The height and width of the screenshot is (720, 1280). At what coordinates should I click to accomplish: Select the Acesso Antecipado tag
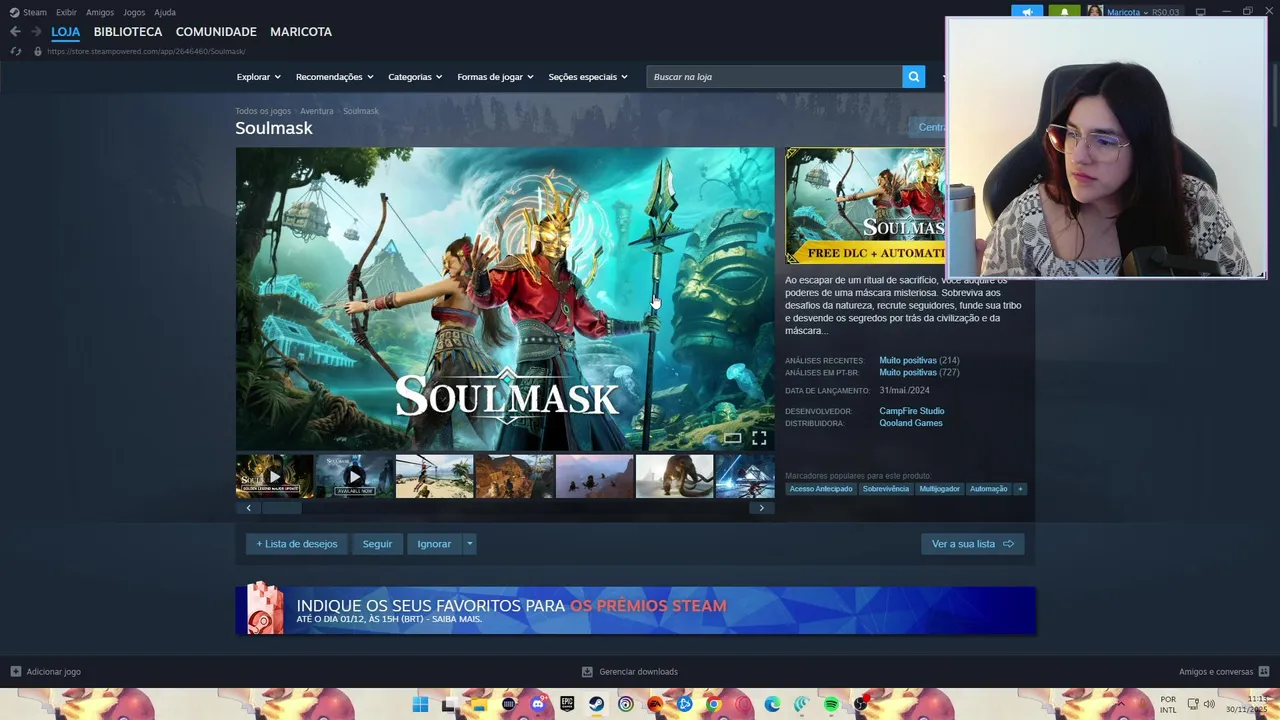[821, 489]
